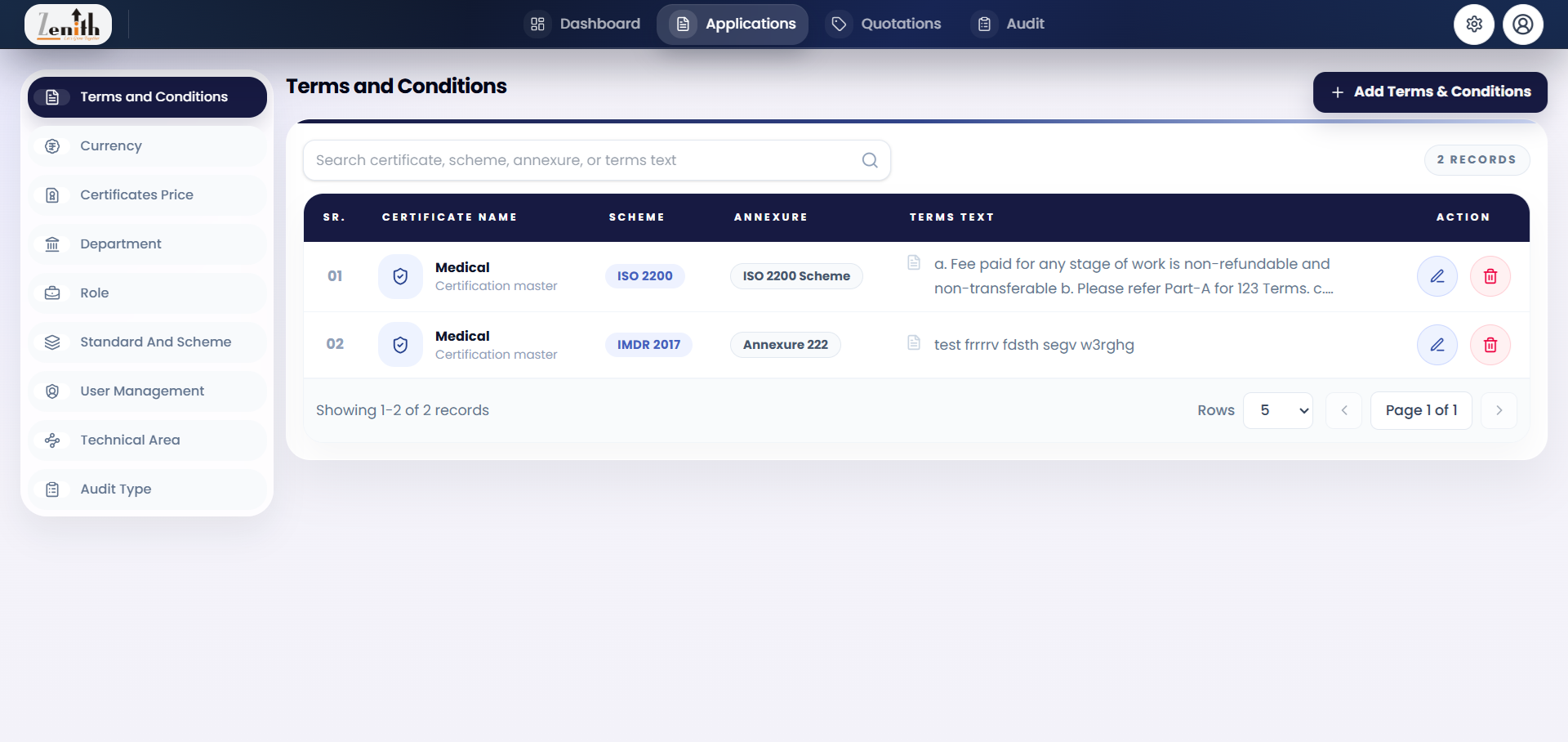The width and height of the screenshot is (1568, 742).
Task: Click terms text 'test frrrrv fdsth segv w3rghg'
Action: point(1034,345)
